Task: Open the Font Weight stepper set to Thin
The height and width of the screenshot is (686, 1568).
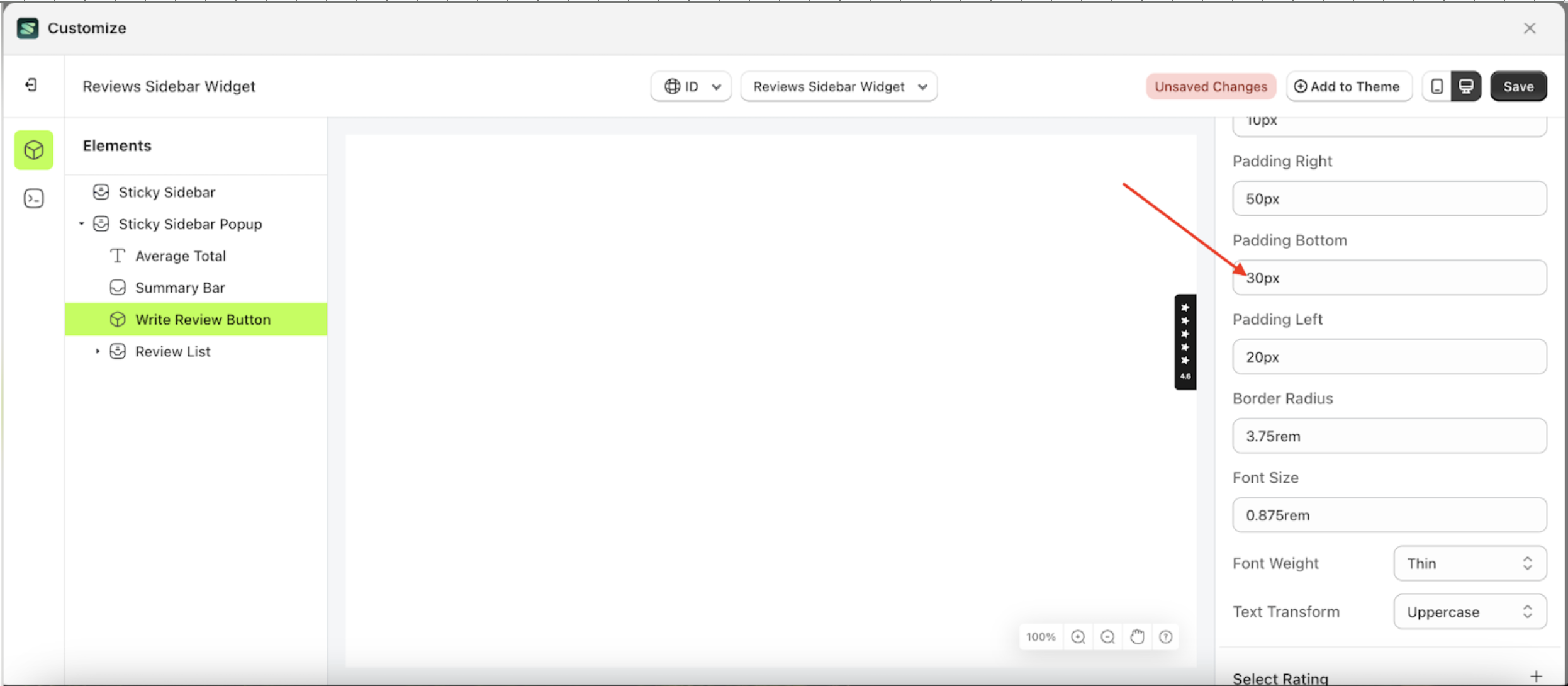Action: (x=1469, y=563)
